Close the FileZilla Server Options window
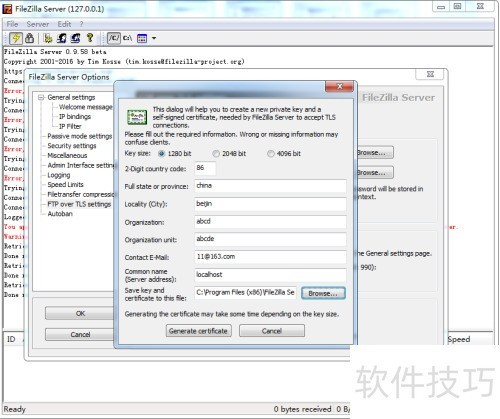 430,74
